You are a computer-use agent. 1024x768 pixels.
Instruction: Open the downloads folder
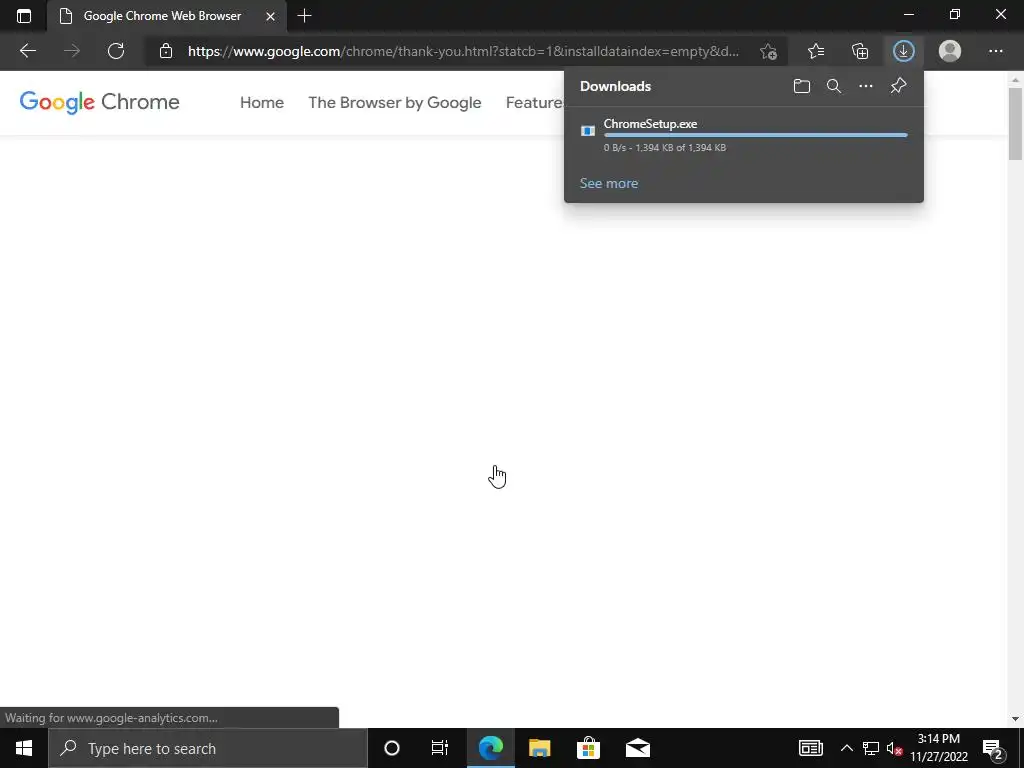pos(801,86)
